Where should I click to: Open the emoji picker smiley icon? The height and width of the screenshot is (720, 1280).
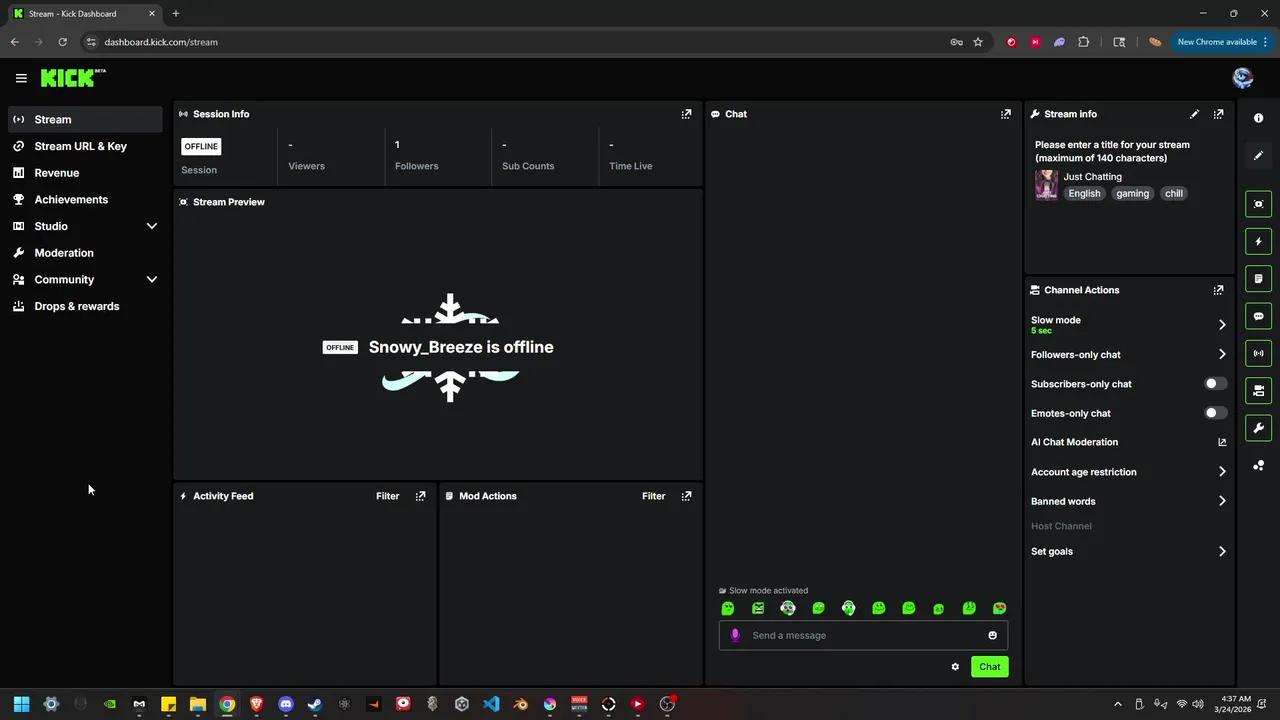click(x=992, y=635)
